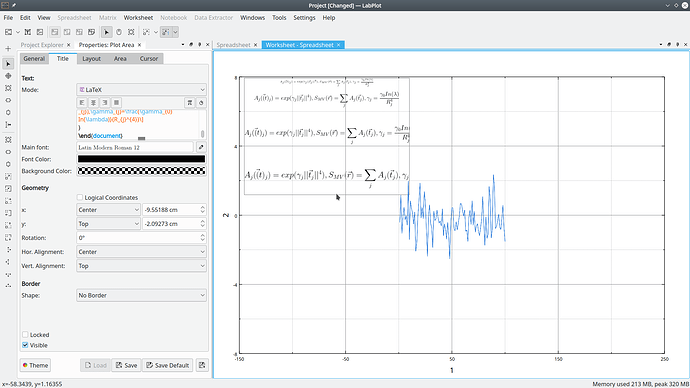Open the Worksheet menu
Image resolution: width=690 pixels, height=388 pixels.
[138, 18]
